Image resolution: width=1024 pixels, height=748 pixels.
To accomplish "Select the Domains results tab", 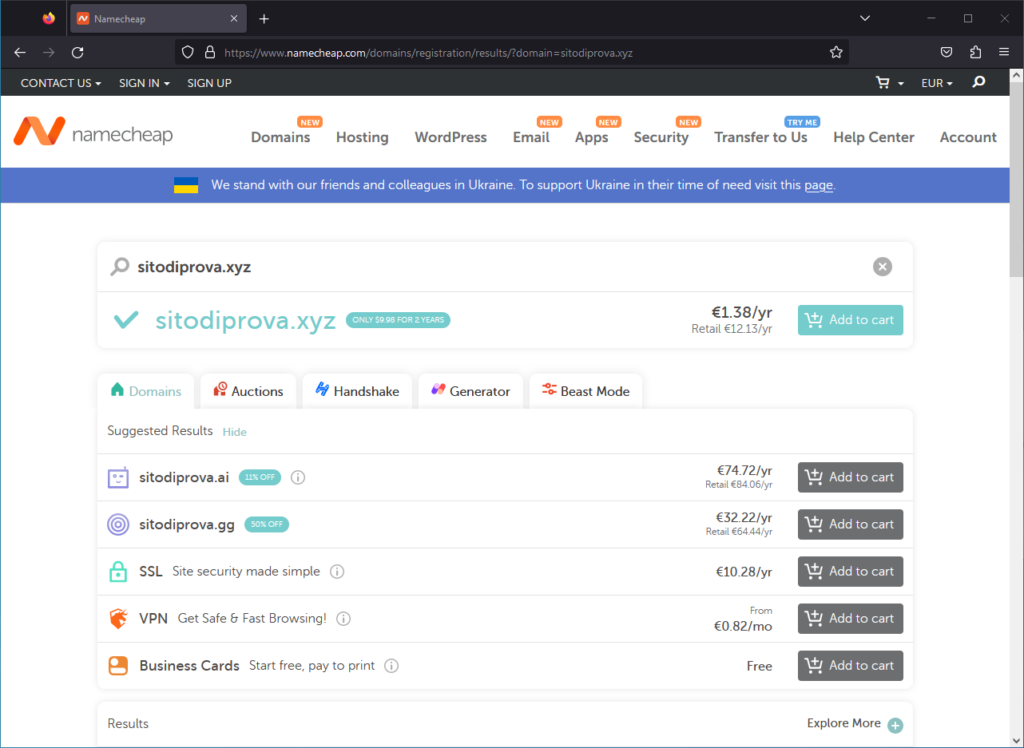I will 146,391.
